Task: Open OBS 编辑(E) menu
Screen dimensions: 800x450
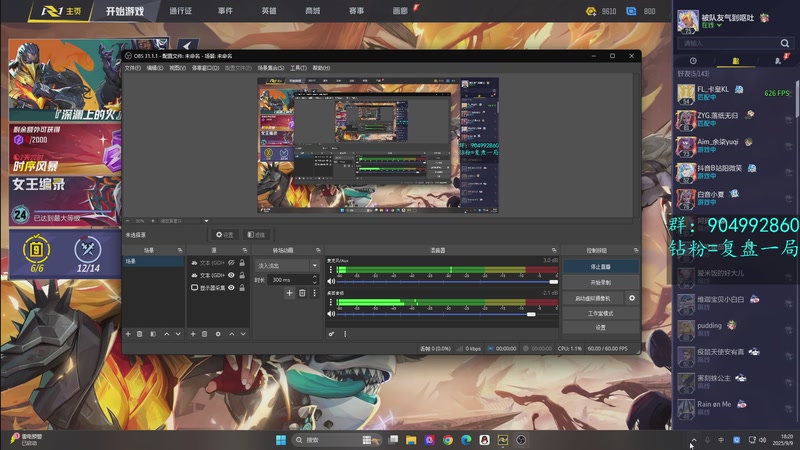Action: (155, 68)
